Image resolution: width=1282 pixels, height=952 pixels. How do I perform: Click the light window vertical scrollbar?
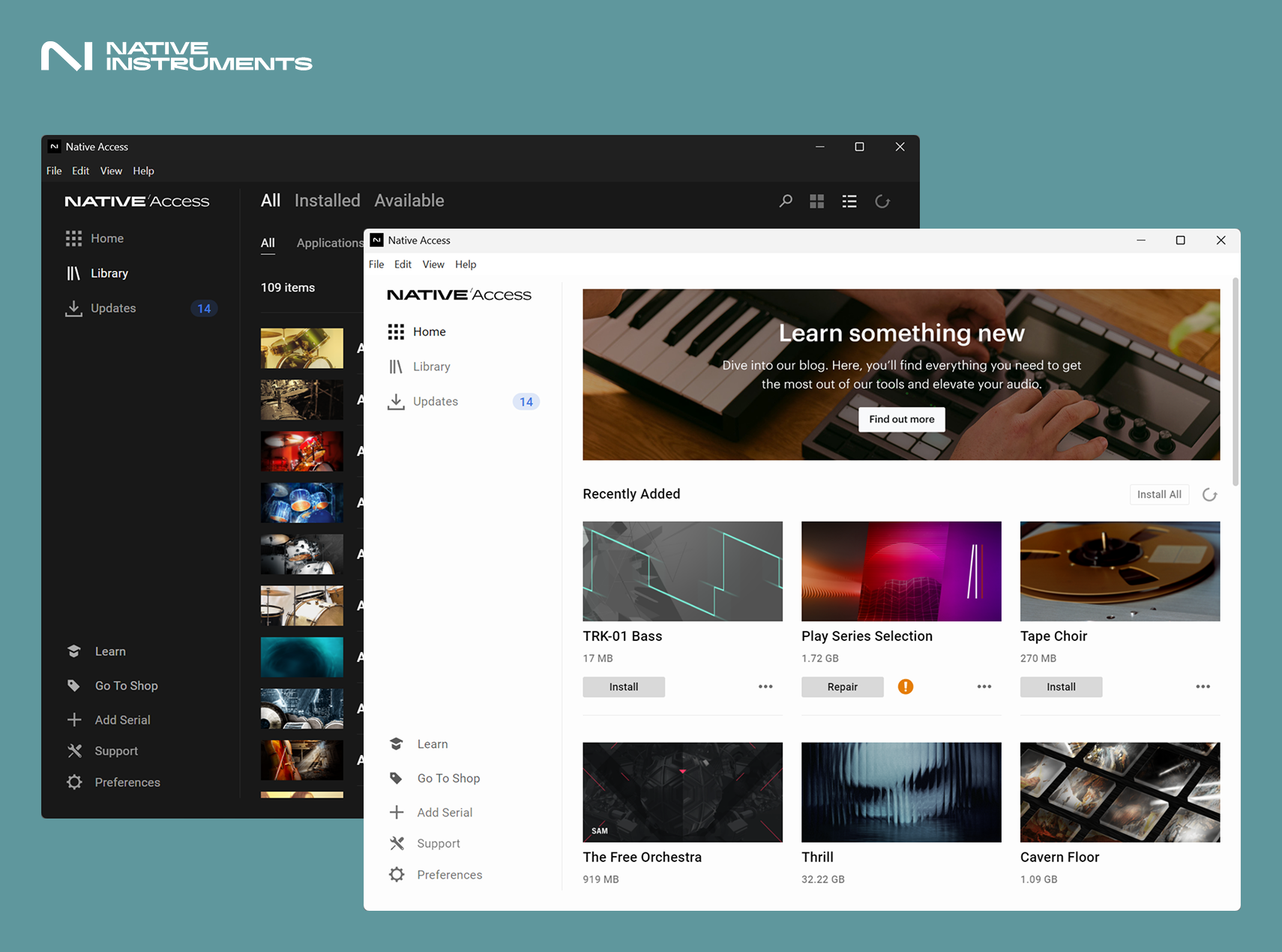1236,382
